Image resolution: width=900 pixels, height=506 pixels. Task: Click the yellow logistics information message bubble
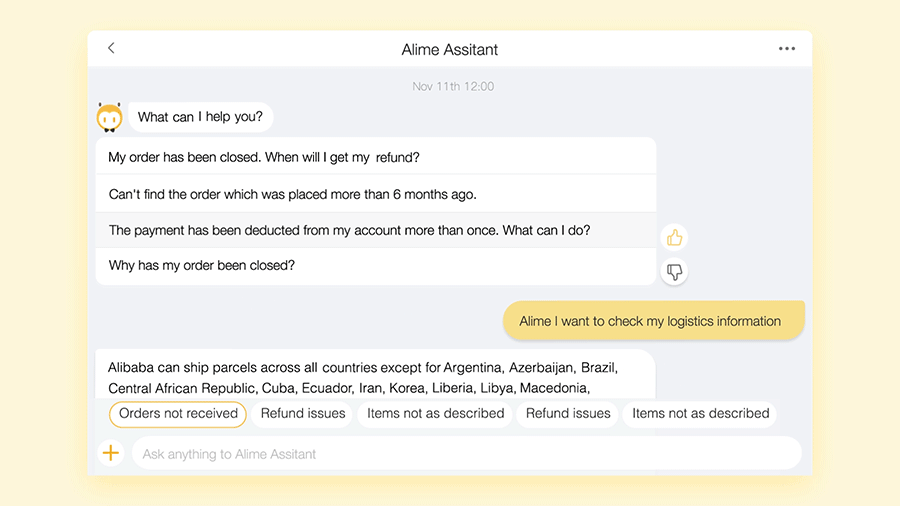pos(650,321)
